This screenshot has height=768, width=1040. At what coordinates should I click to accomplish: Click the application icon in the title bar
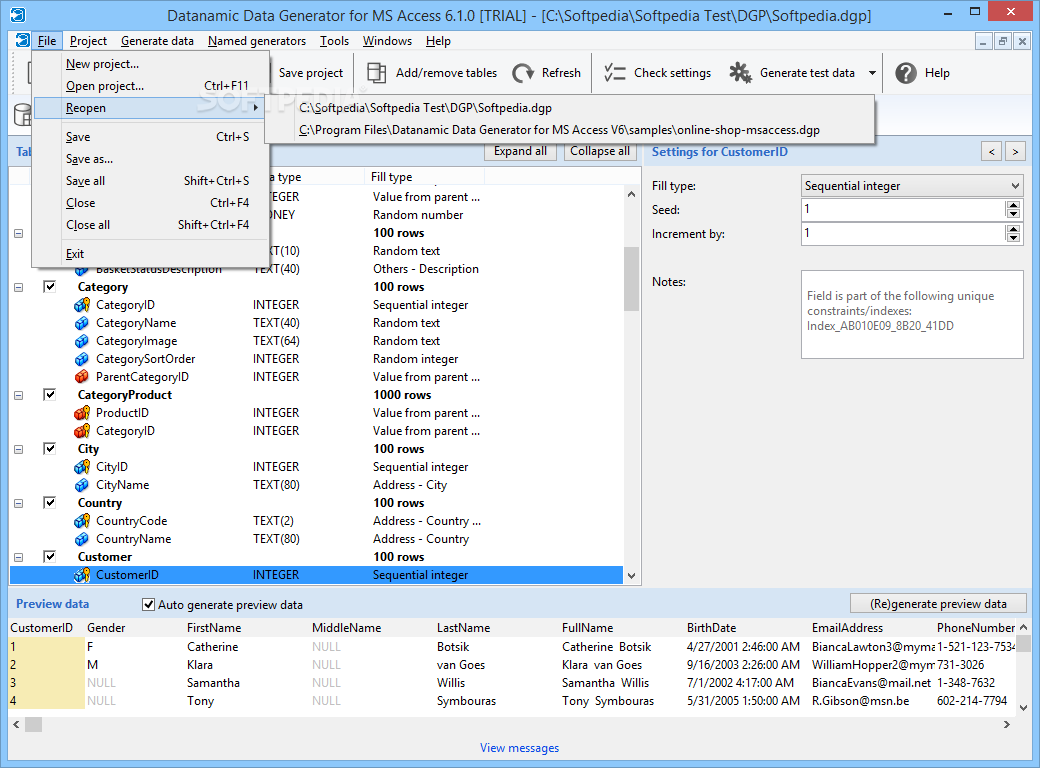pyautogui.click(x=18, y=15)
